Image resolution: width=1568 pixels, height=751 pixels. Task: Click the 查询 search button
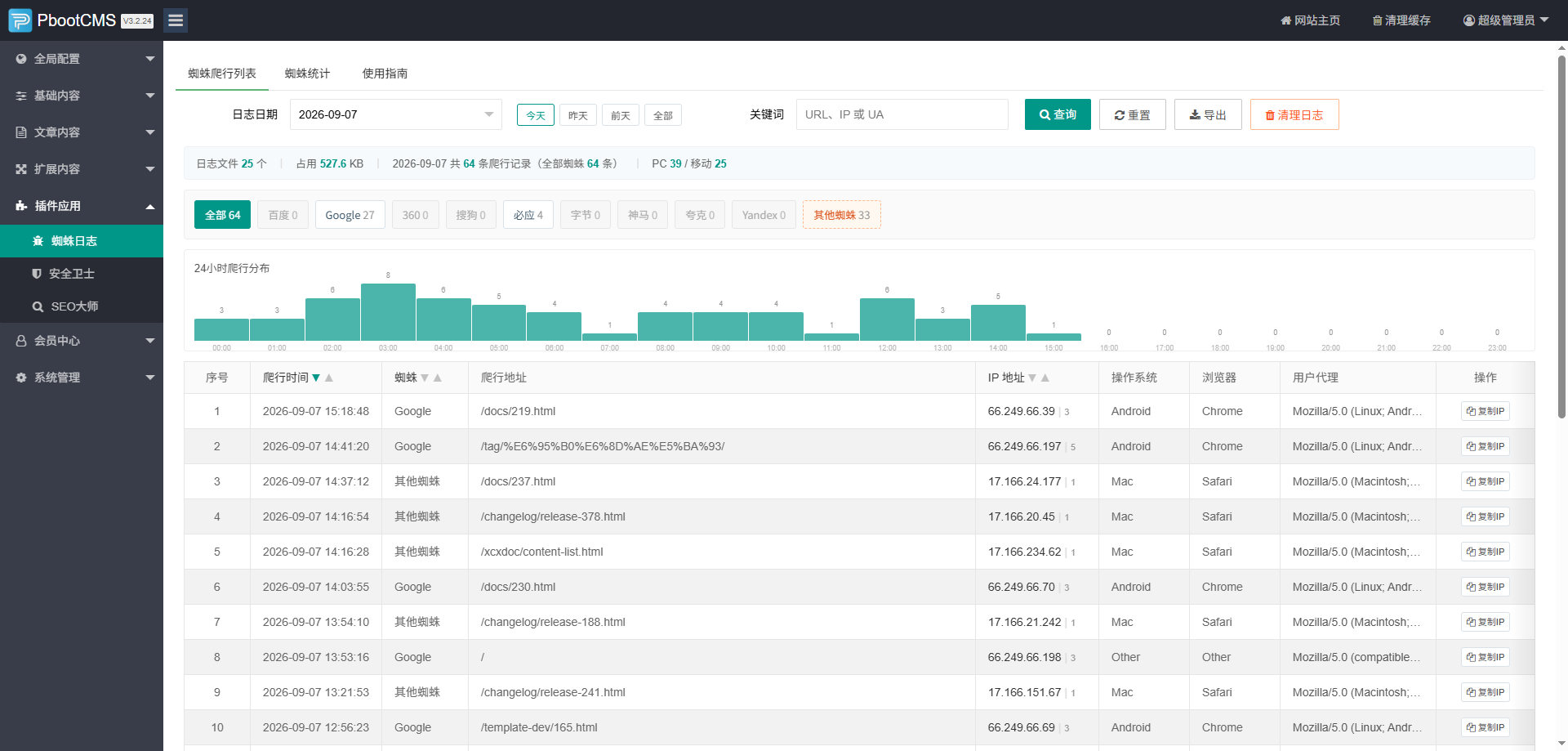[x=1058, y=114]
